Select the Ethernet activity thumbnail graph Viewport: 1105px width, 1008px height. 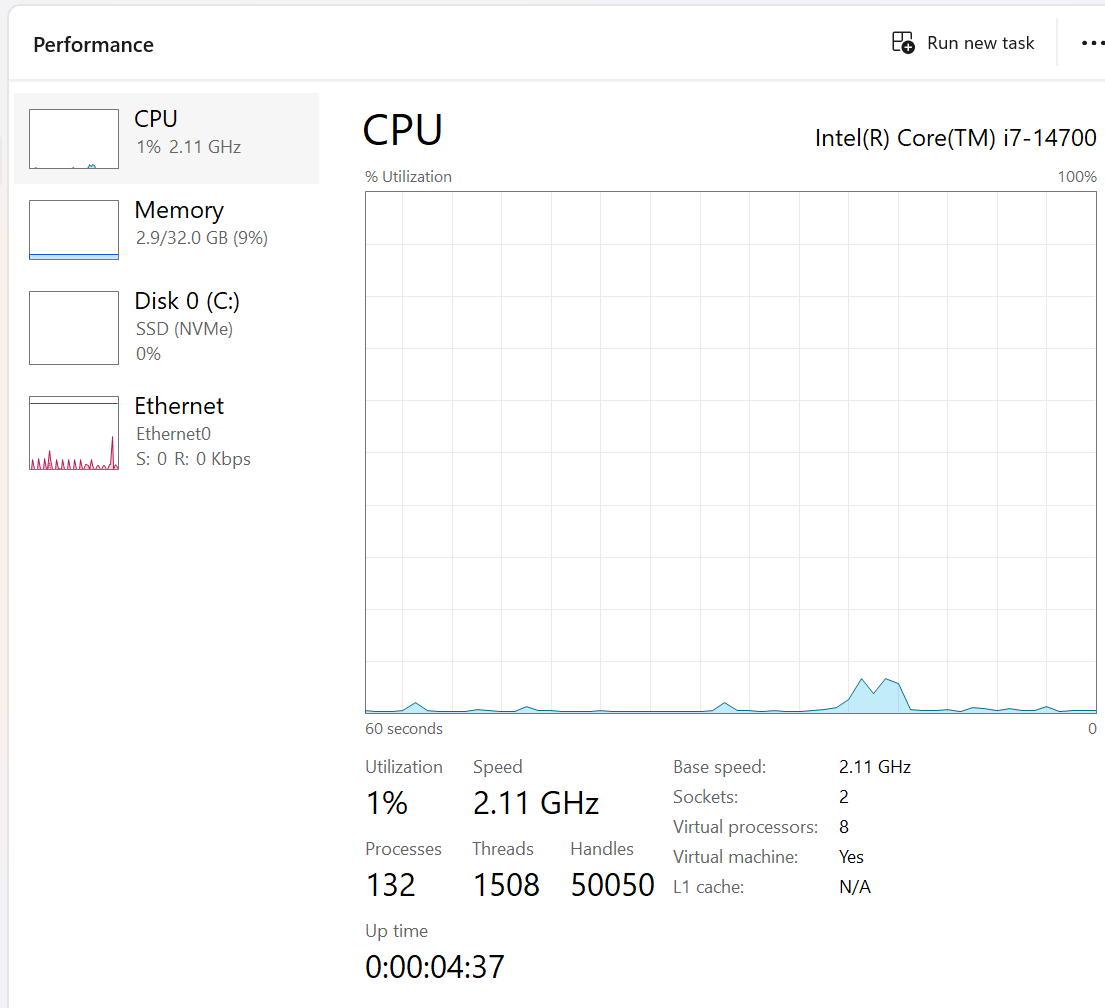[x=74, y=433]
